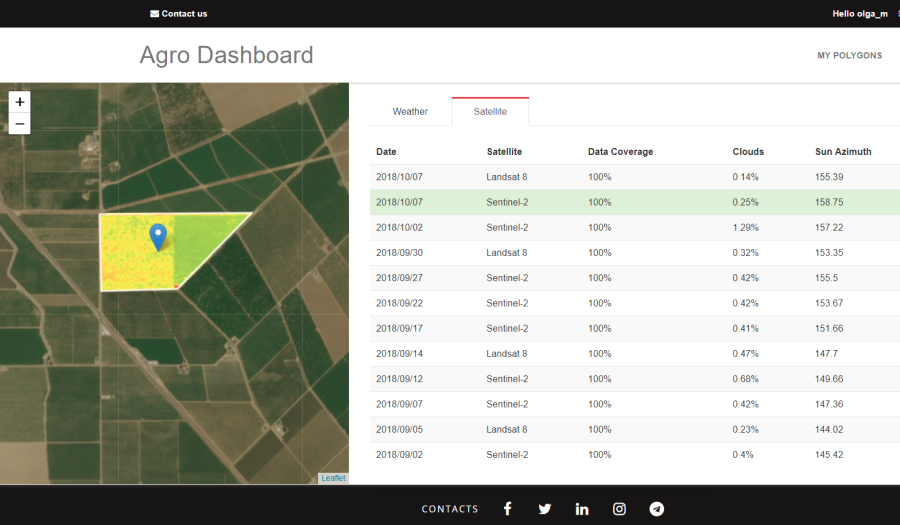Screen dimensions: 900x525
Task: Click the Data Coverage column header
Action: [620, 151]
